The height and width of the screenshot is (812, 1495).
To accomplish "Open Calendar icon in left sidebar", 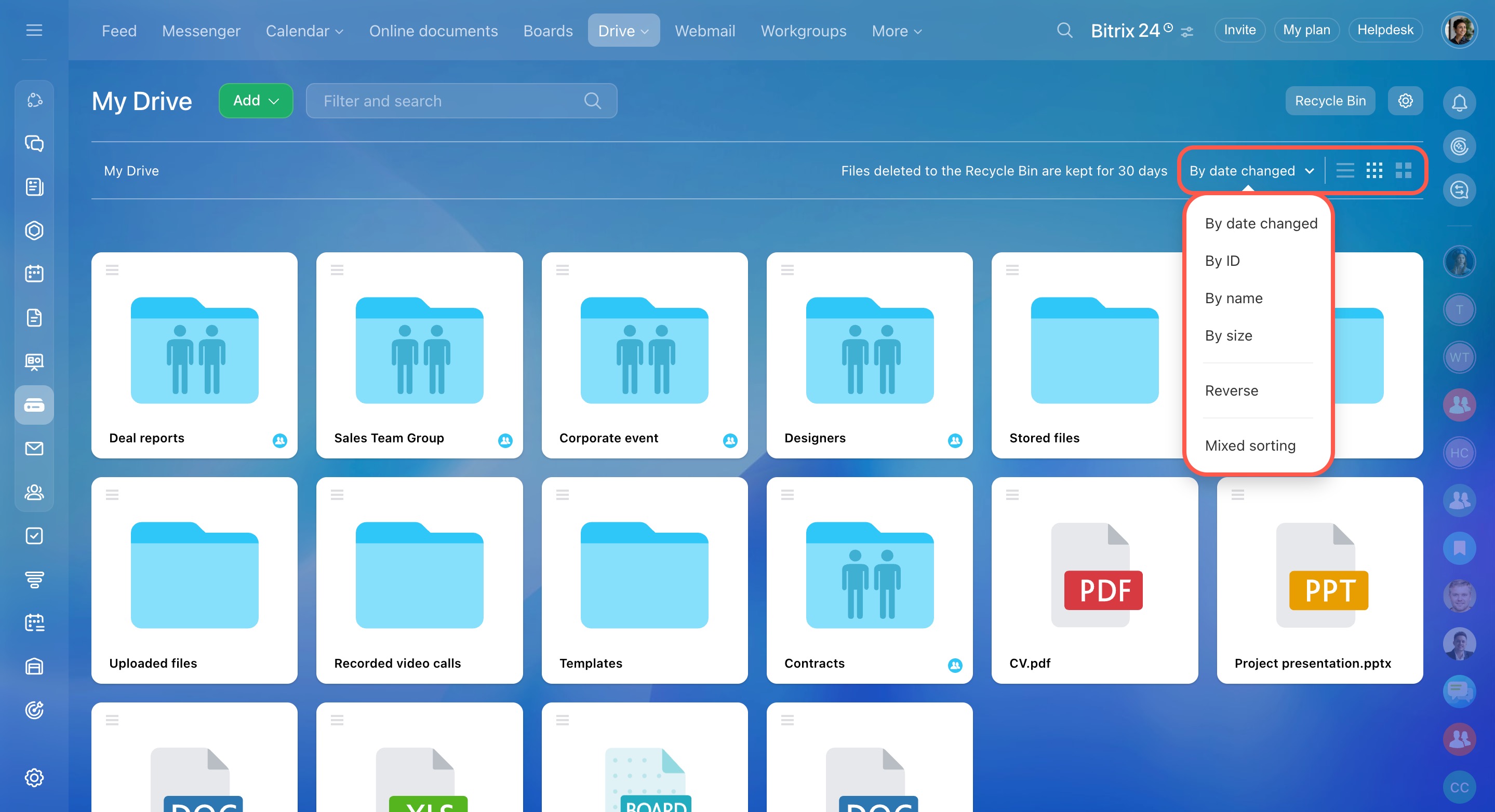I will [34, 274].
